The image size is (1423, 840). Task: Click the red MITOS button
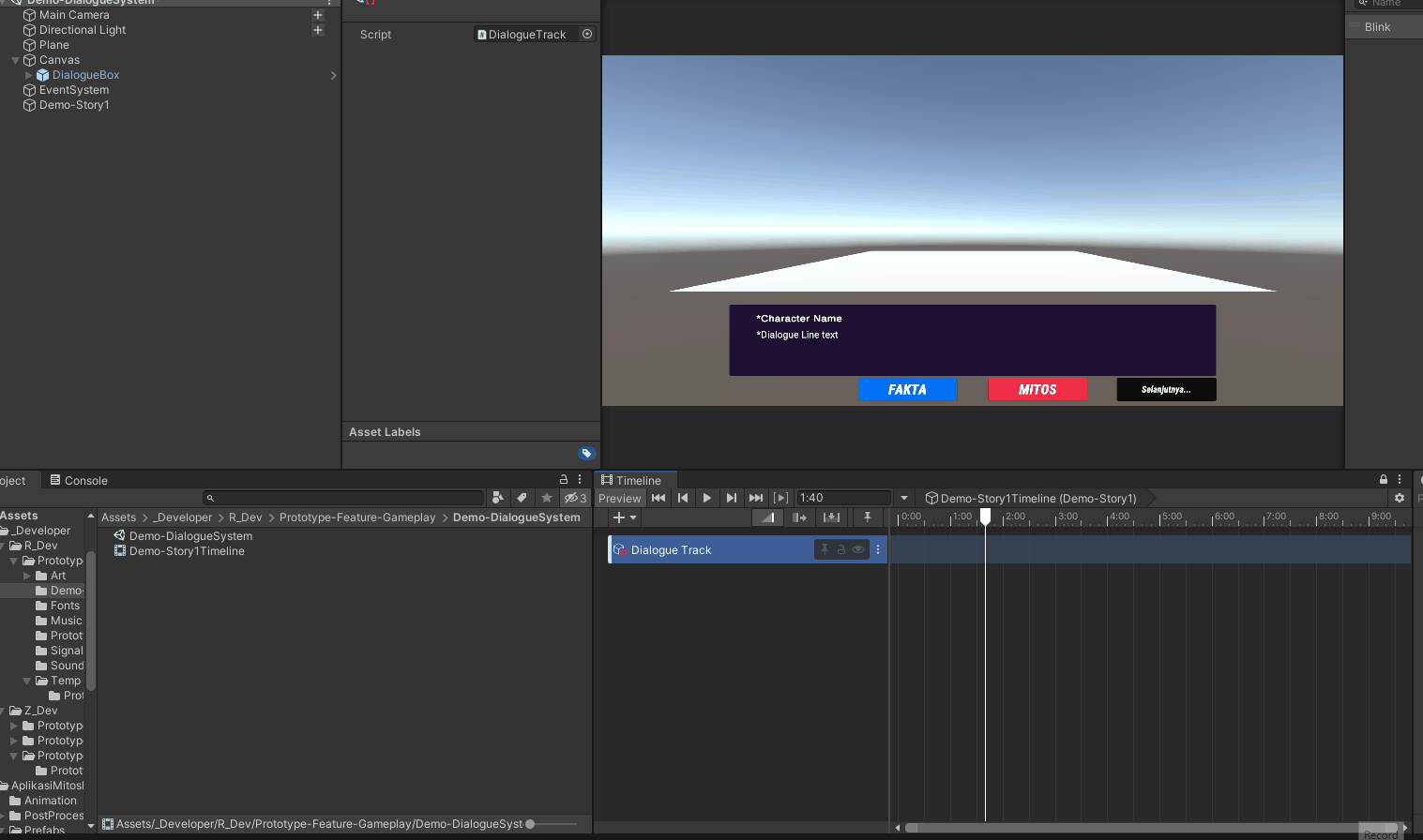[1037, 390]
